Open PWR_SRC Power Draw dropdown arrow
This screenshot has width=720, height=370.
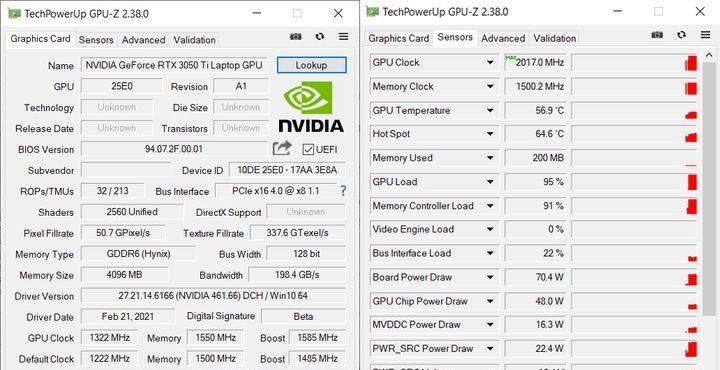click(490, 348)
